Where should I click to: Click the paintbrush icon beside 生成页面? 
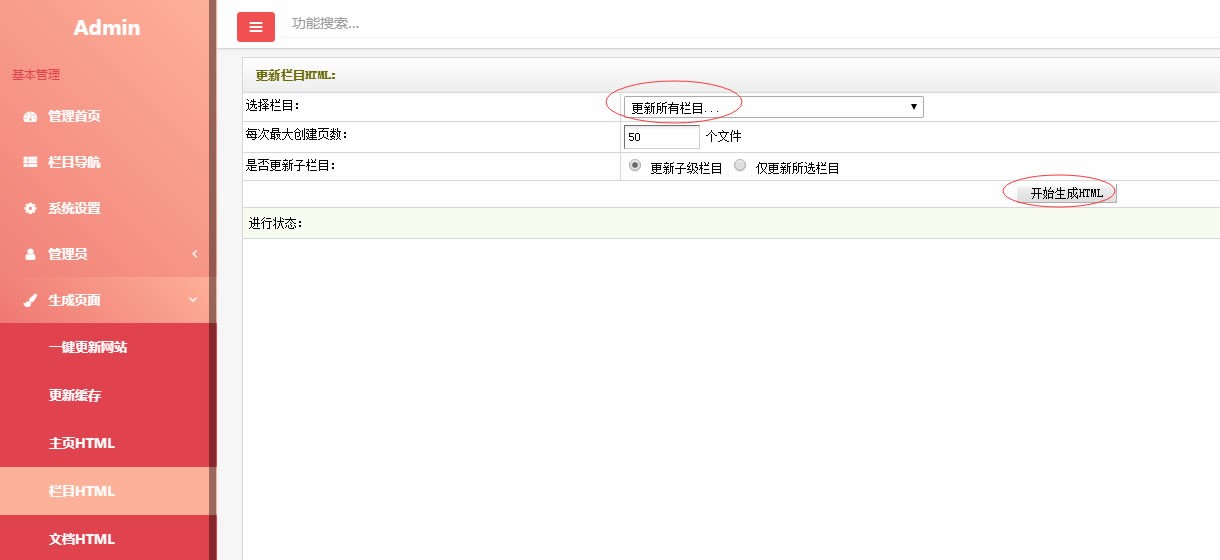click(x=30, y=300)
